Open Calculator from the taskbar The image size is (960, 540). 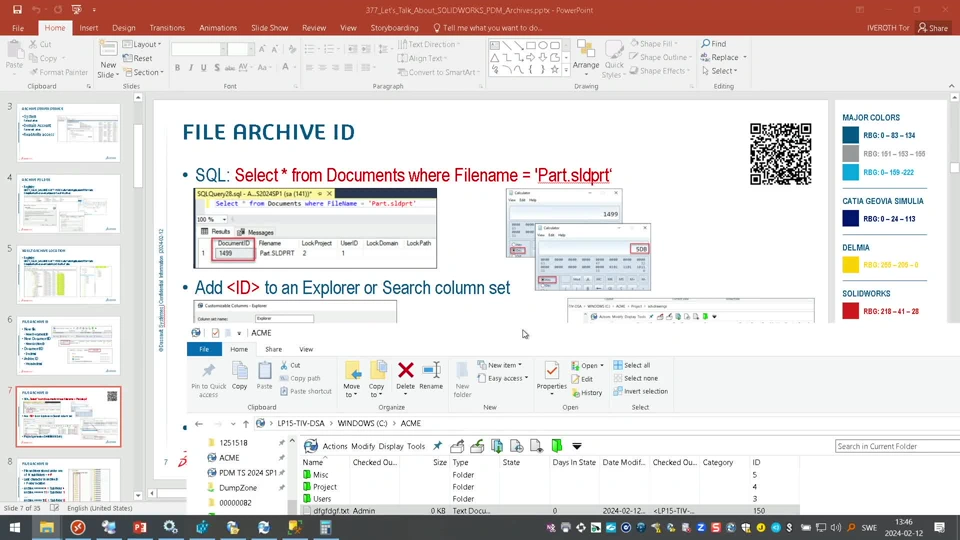point(325,527)
